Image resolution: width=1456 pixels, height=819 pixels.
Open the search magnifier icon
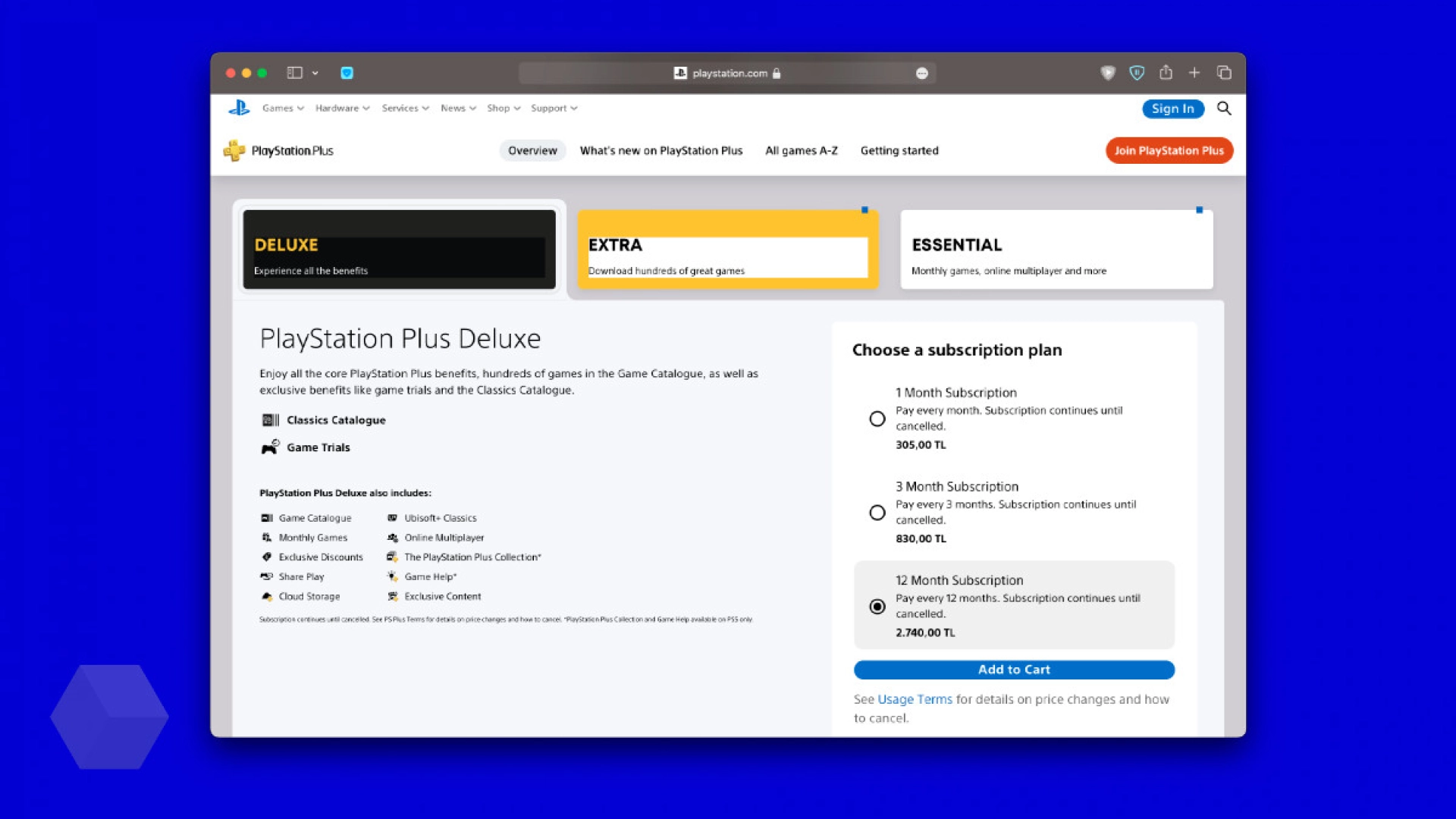[x=1224, y=108]
